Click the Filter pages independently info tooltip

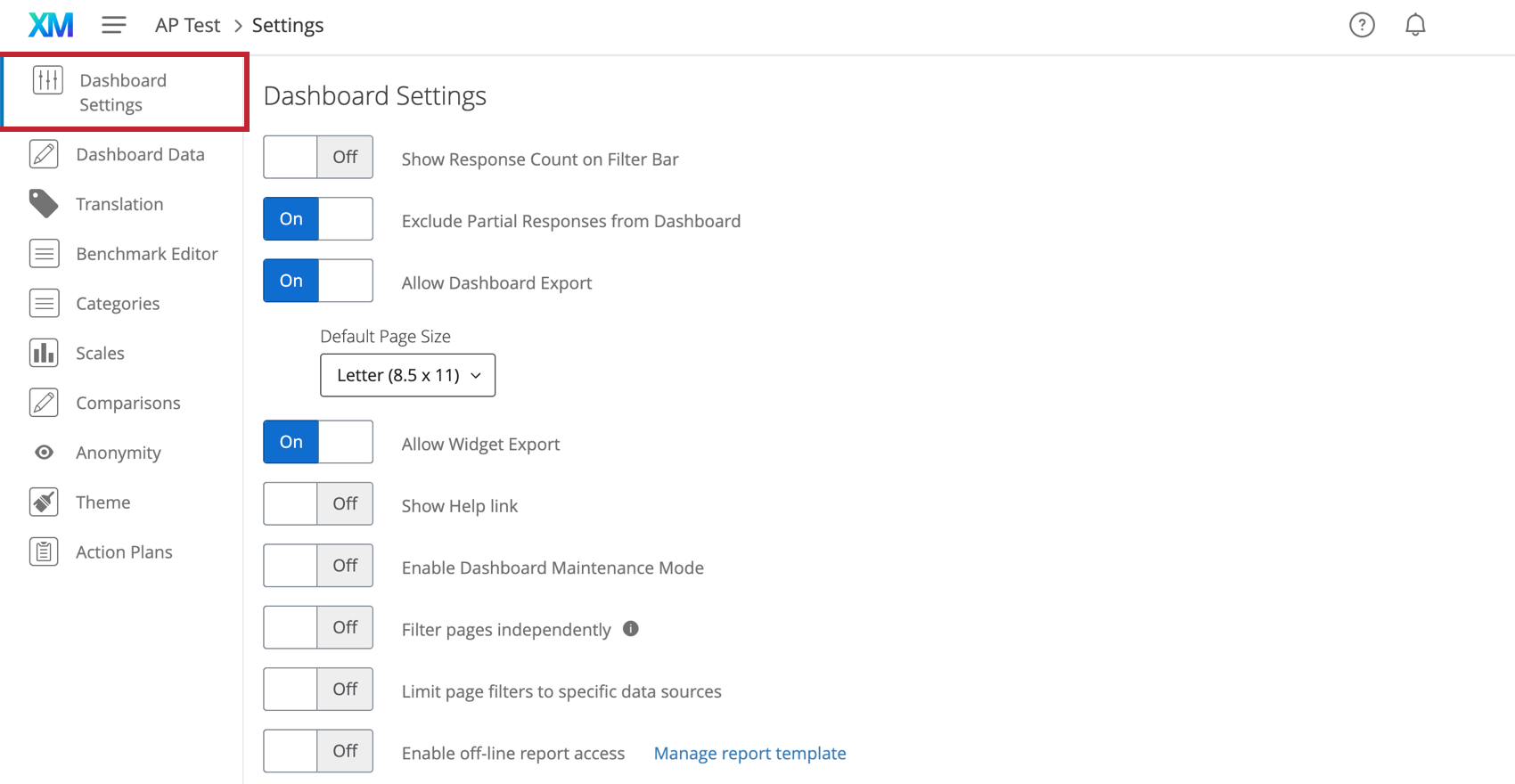click(631, 629)
